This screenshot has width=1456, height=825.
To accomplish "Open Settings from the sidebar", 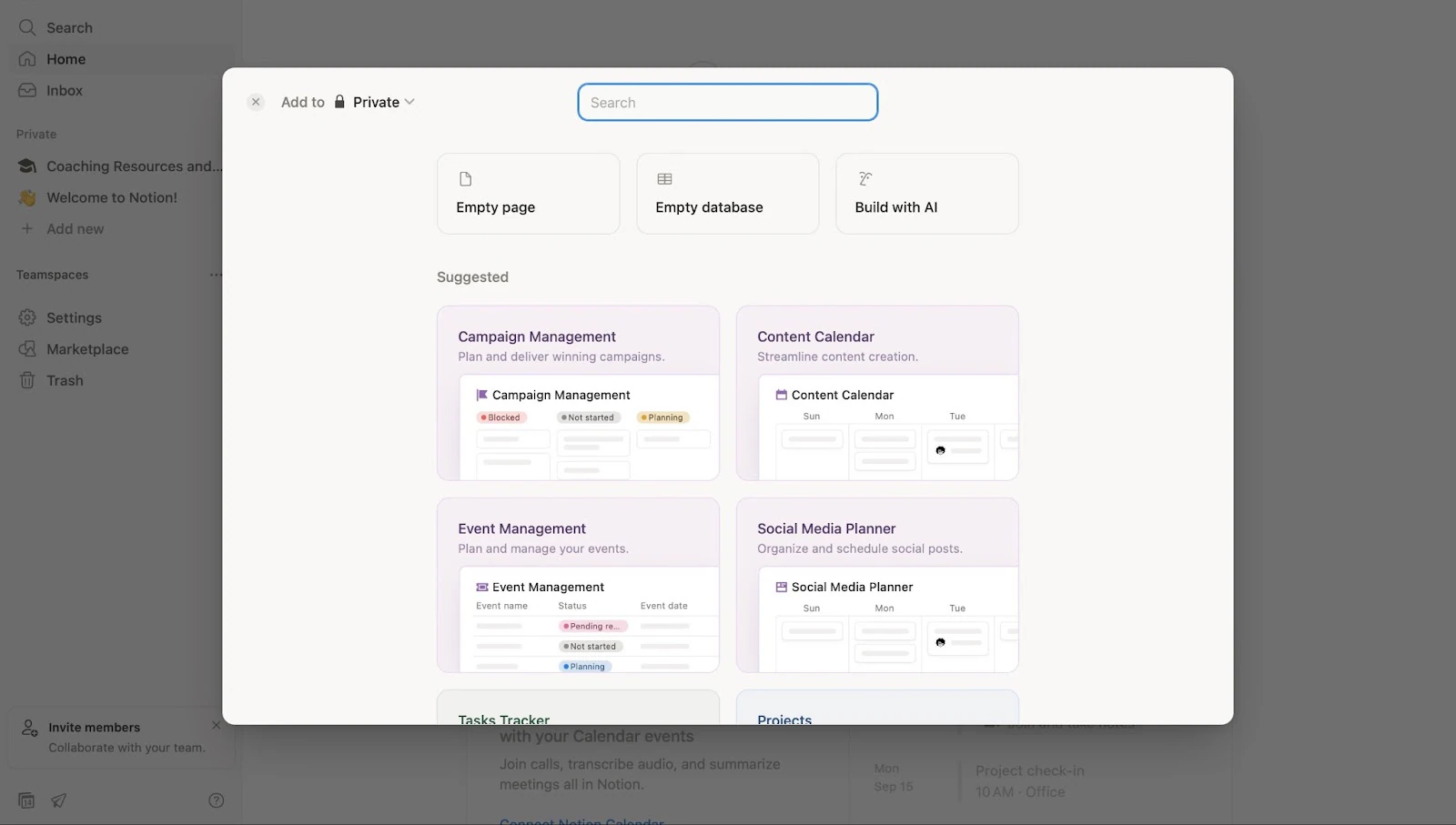I will pos(120,317).
